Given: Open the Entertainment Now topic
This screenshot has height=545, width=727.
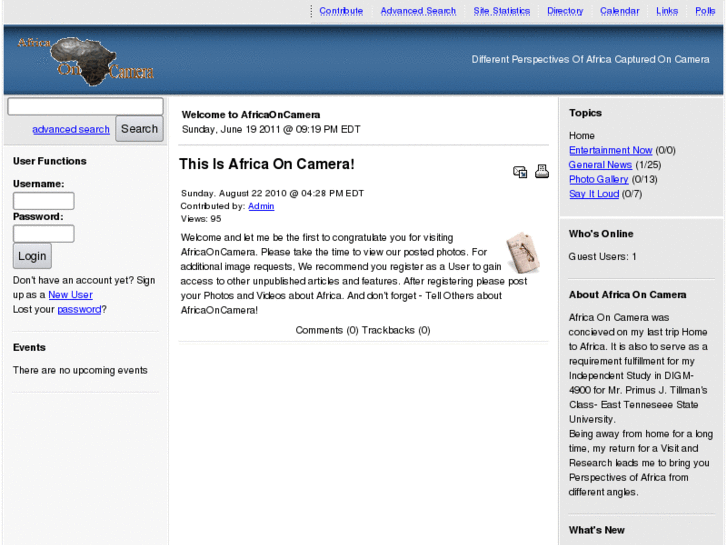Looking at the screenshot, I should tap(611, 150).
